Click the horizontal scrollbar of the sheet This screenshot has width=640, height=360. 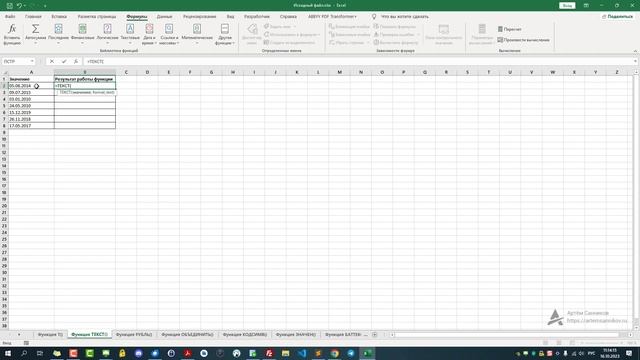[x=510, y=335]
